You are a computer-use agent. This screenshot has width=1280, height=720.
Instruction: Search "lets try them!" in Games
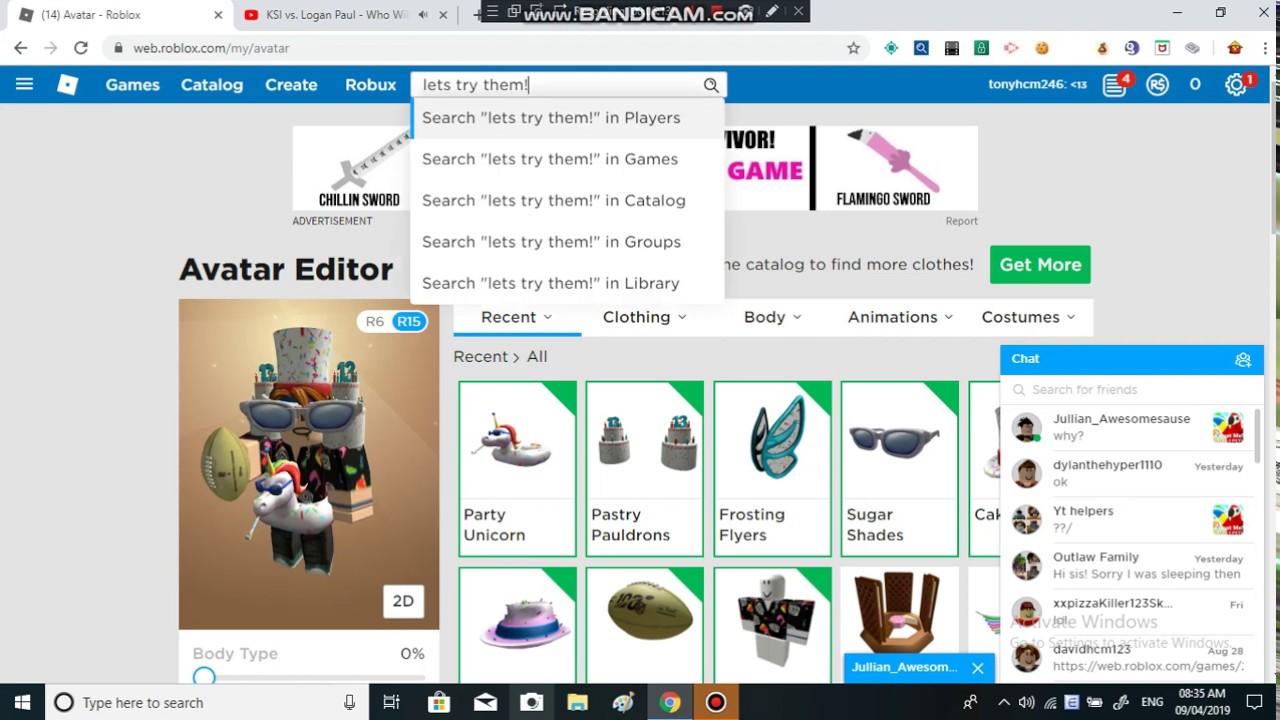click(x=567, y=159)
